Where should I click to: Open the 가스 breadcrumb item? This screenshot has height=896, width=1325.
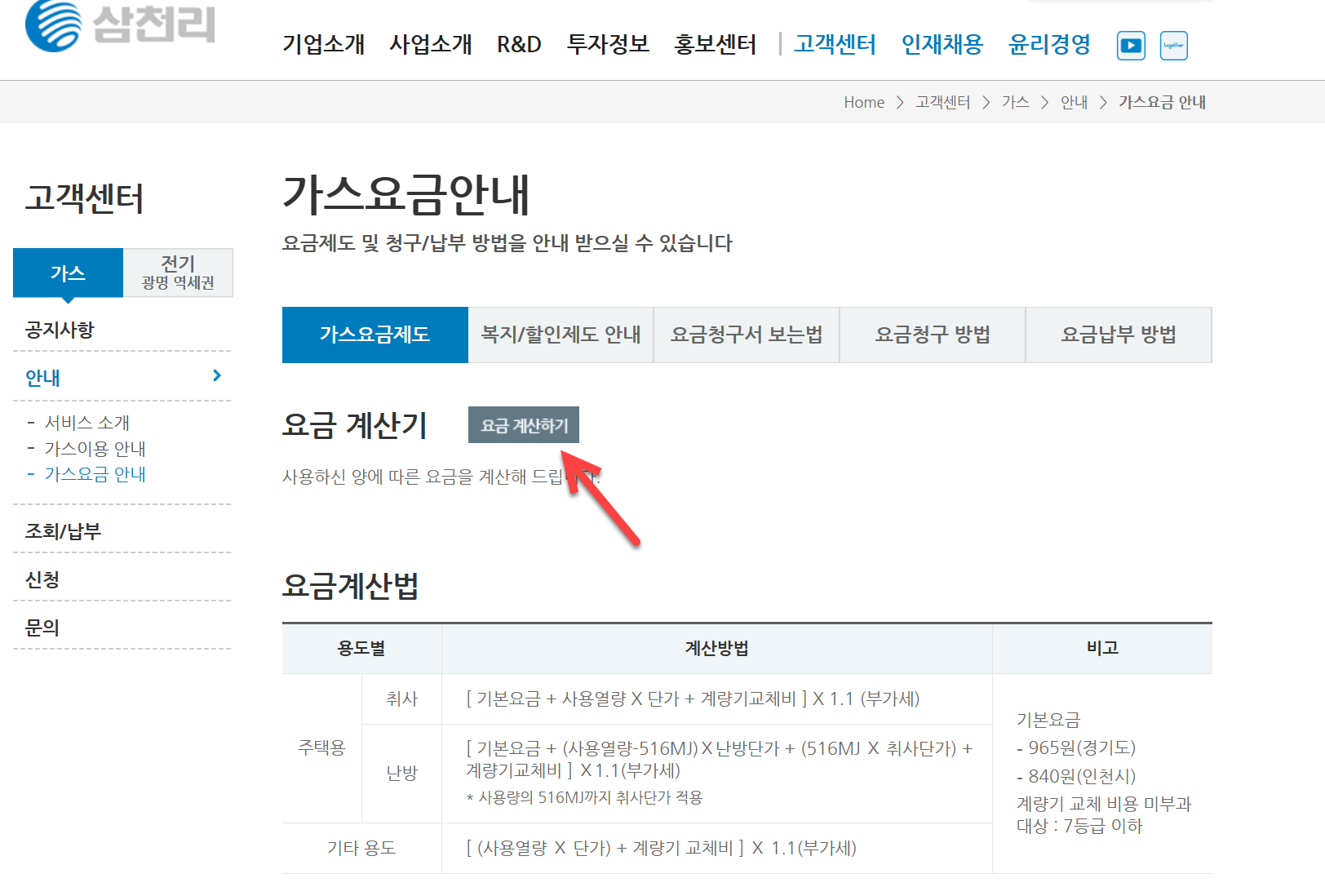[x=1015, y=102]
